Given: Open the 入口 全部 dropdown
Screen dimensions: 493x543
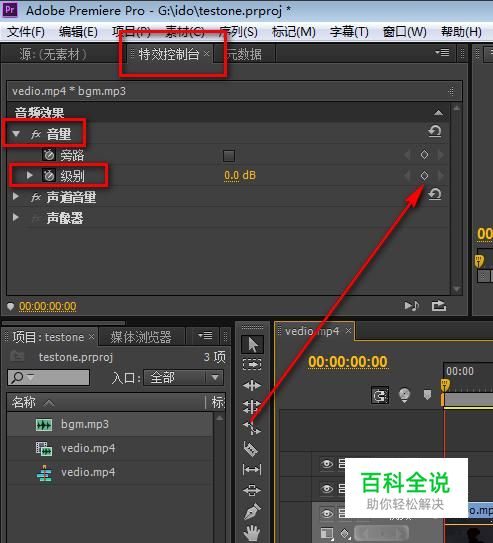Looking at the screenshot, I should tap(184, 377).
